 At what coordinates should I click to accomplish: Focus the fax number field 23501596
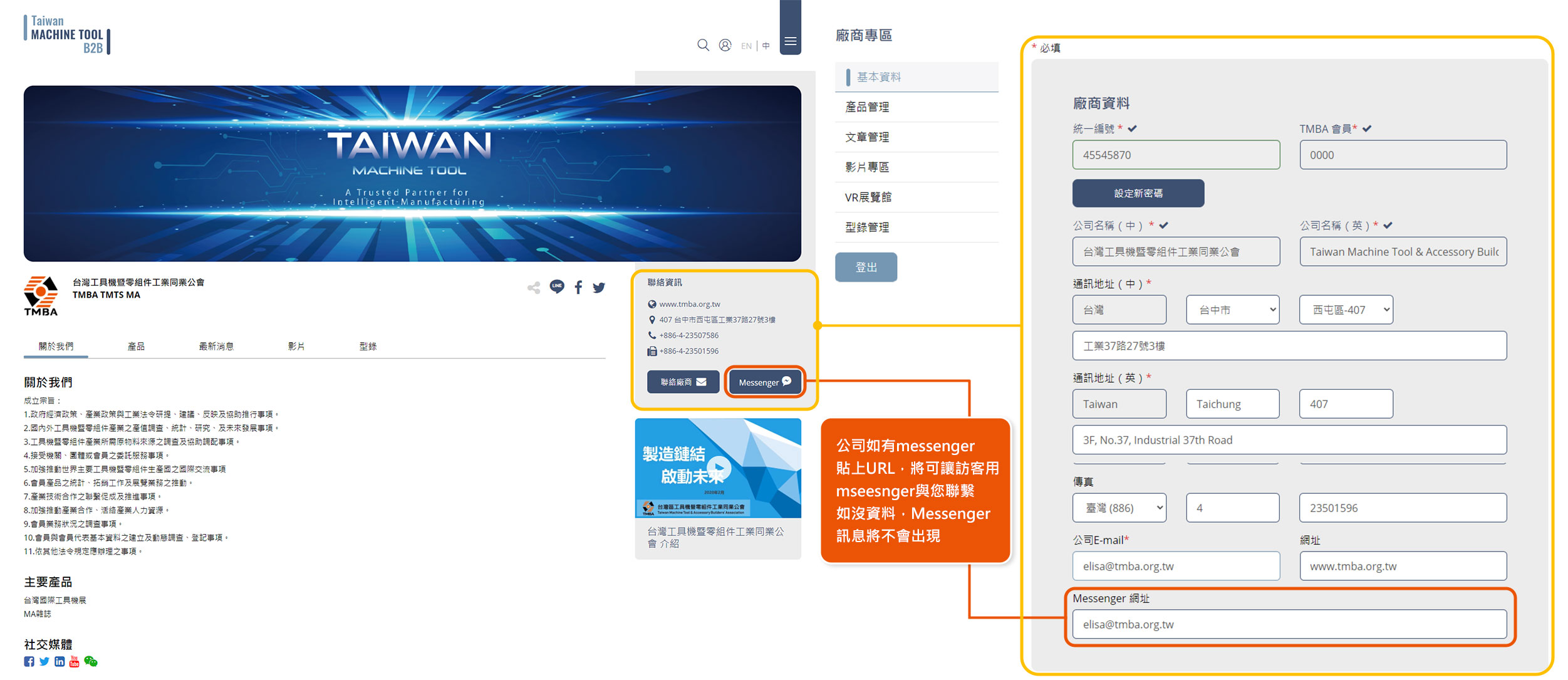(x=1403, y=508)
